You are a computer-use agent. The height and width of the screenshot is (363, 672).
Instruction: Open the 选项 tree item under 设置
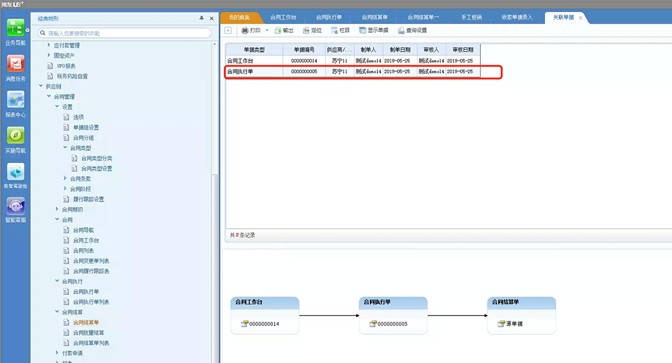click(78, 117)
